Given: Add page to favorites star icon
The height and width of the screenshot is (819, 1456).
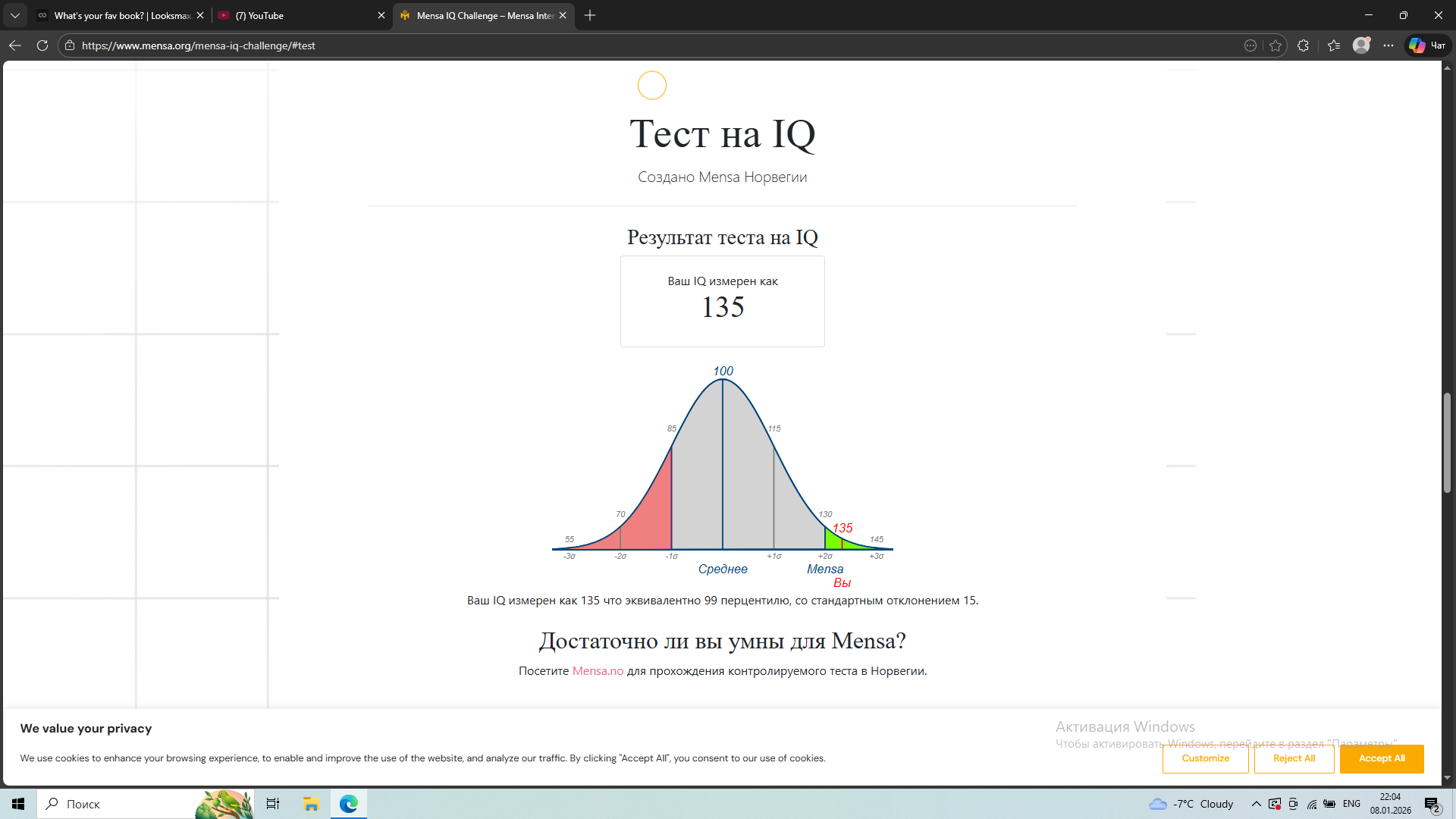Looking at the screenshot, I should 1276,45.
